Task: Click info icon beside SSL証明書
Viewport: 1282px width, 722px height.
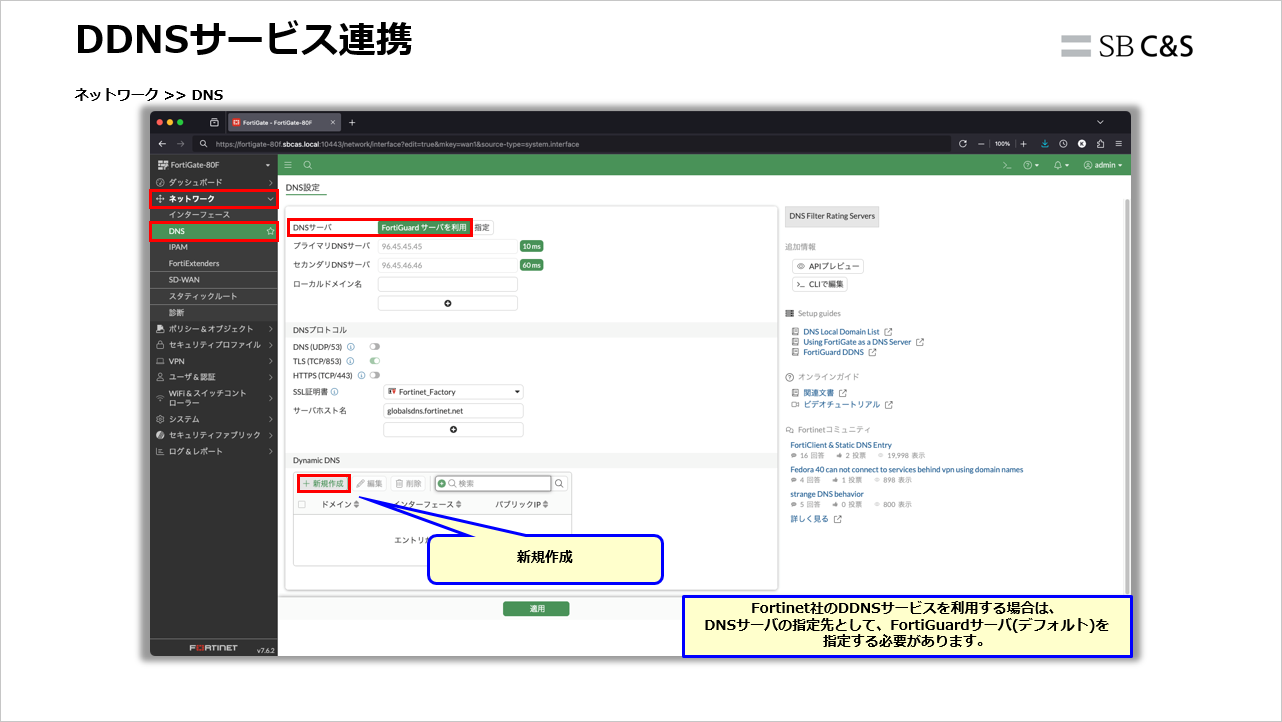Action: click(334, 392)
